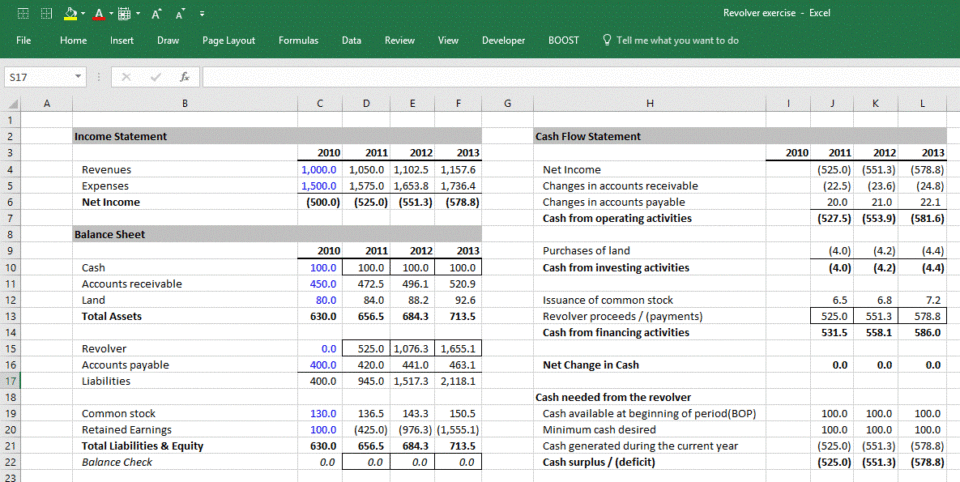Image resolution: width=960 pixels, height=482 pixels.
Task: Select the 2010 Revenues cell 1,000.0
Action: coord(320,170)
